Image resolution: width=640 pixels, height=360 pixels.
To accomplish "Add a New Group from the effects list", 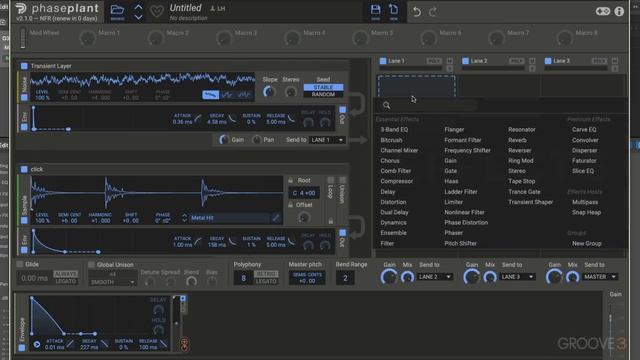I will tap(587, 243).
